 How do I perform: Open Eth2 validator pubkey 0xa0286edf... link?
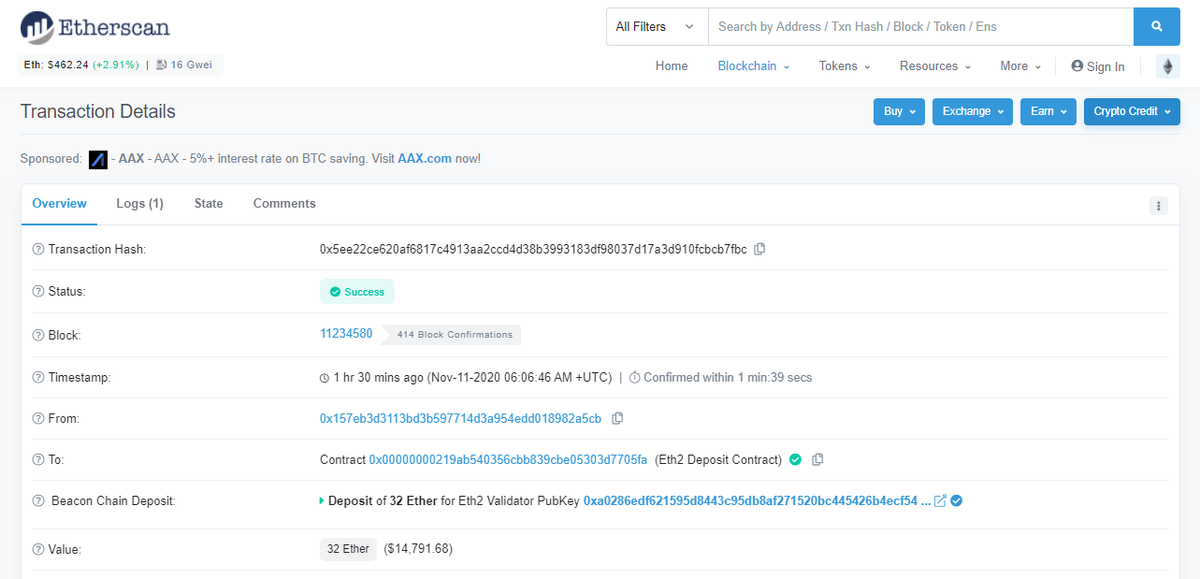click(757, 500)
